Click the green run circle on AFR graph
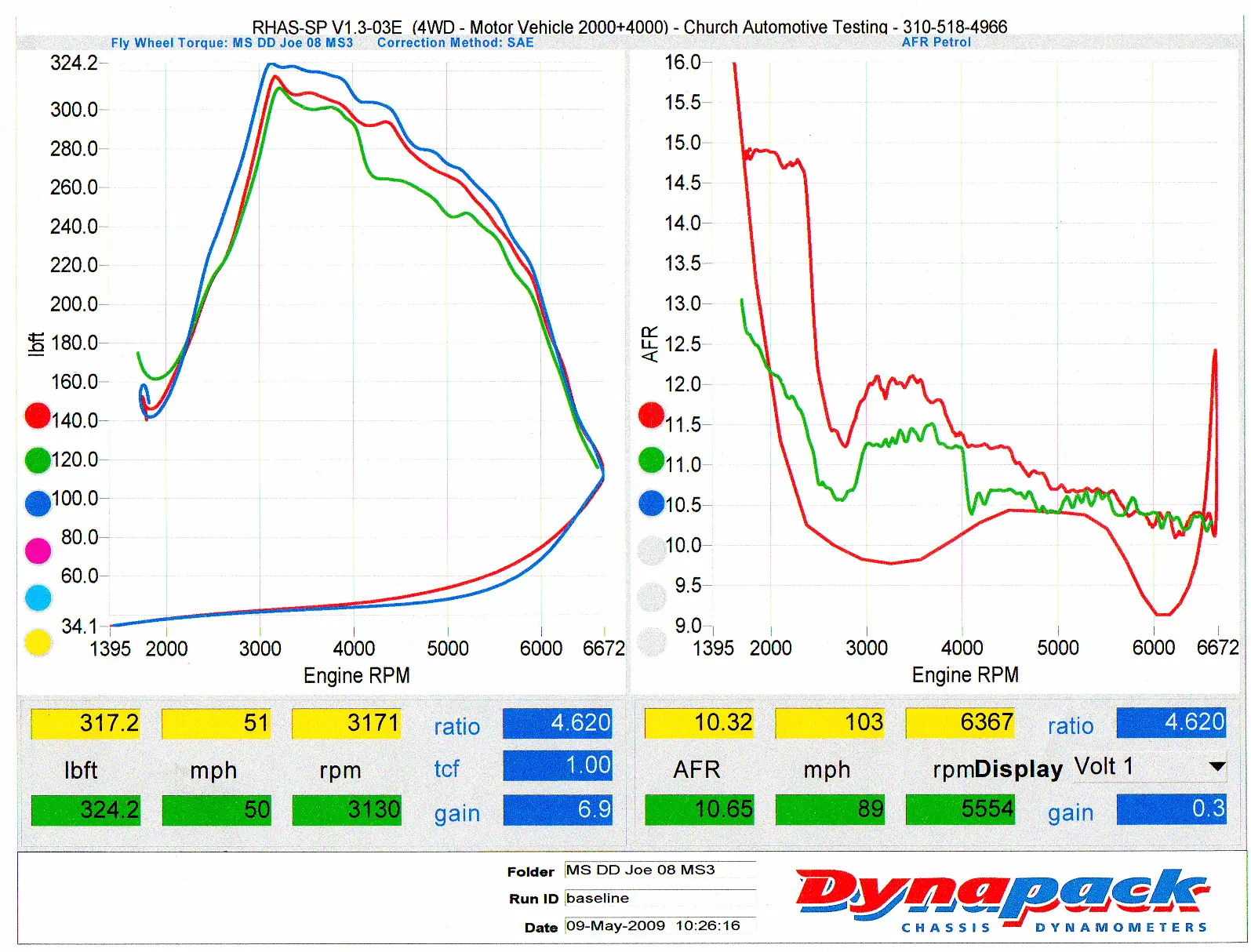This screenshot has width=1251, height=952. [651, 460]
